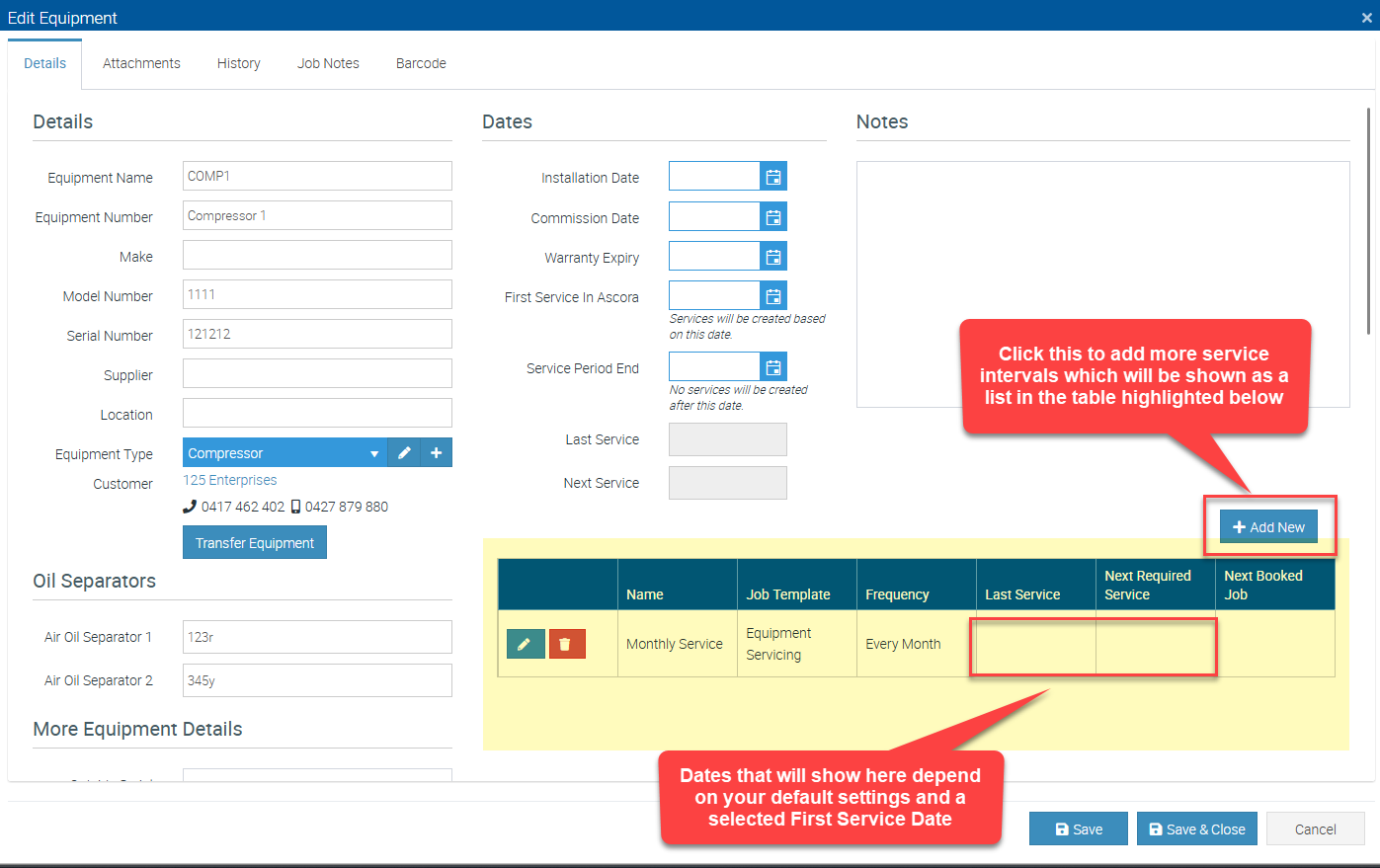Delete the Monthly Service row with trash icon

(567, 644)
